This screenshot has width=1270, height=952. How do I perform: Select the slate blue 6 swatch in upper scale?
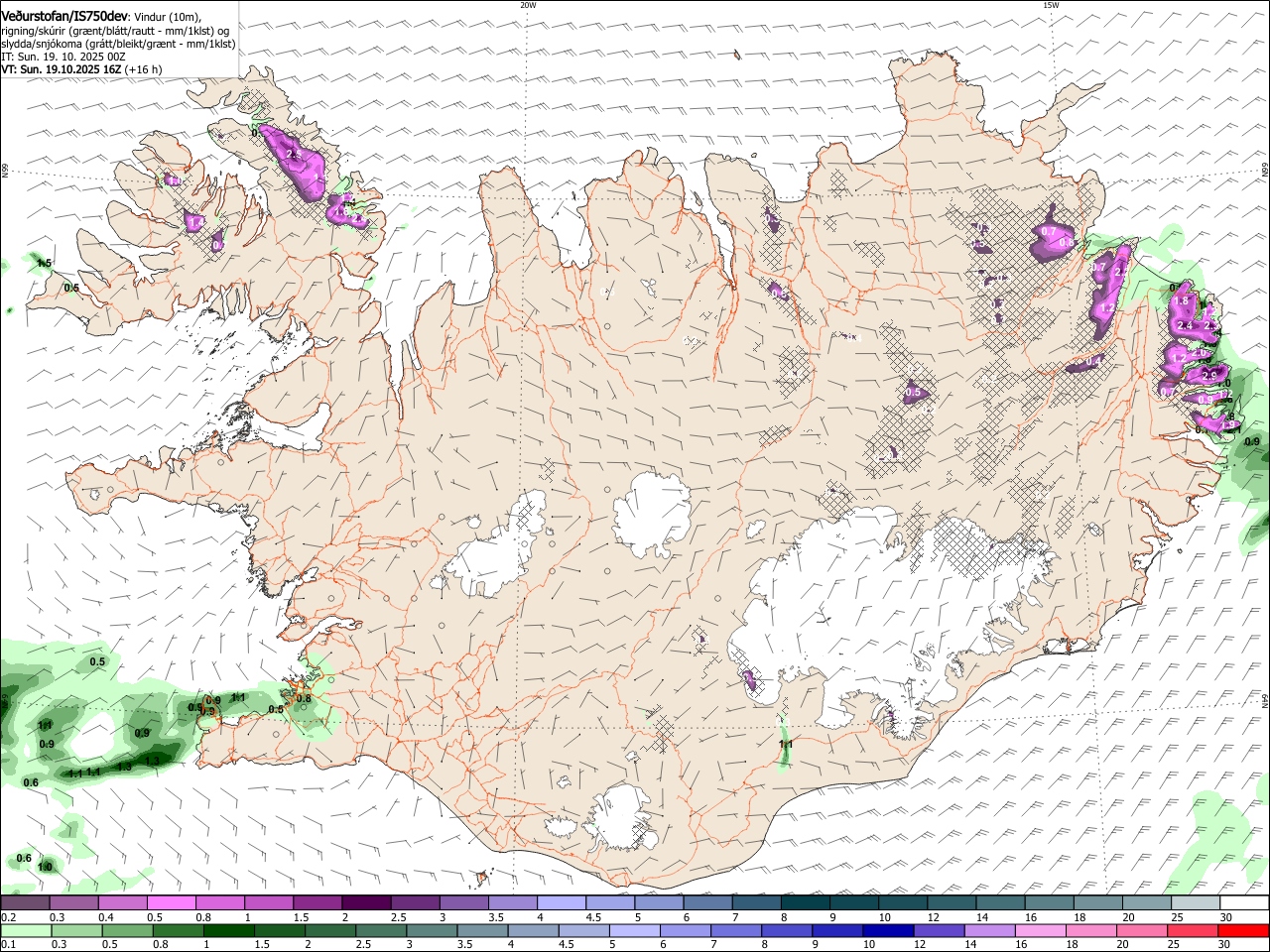[x=708, y=903]
